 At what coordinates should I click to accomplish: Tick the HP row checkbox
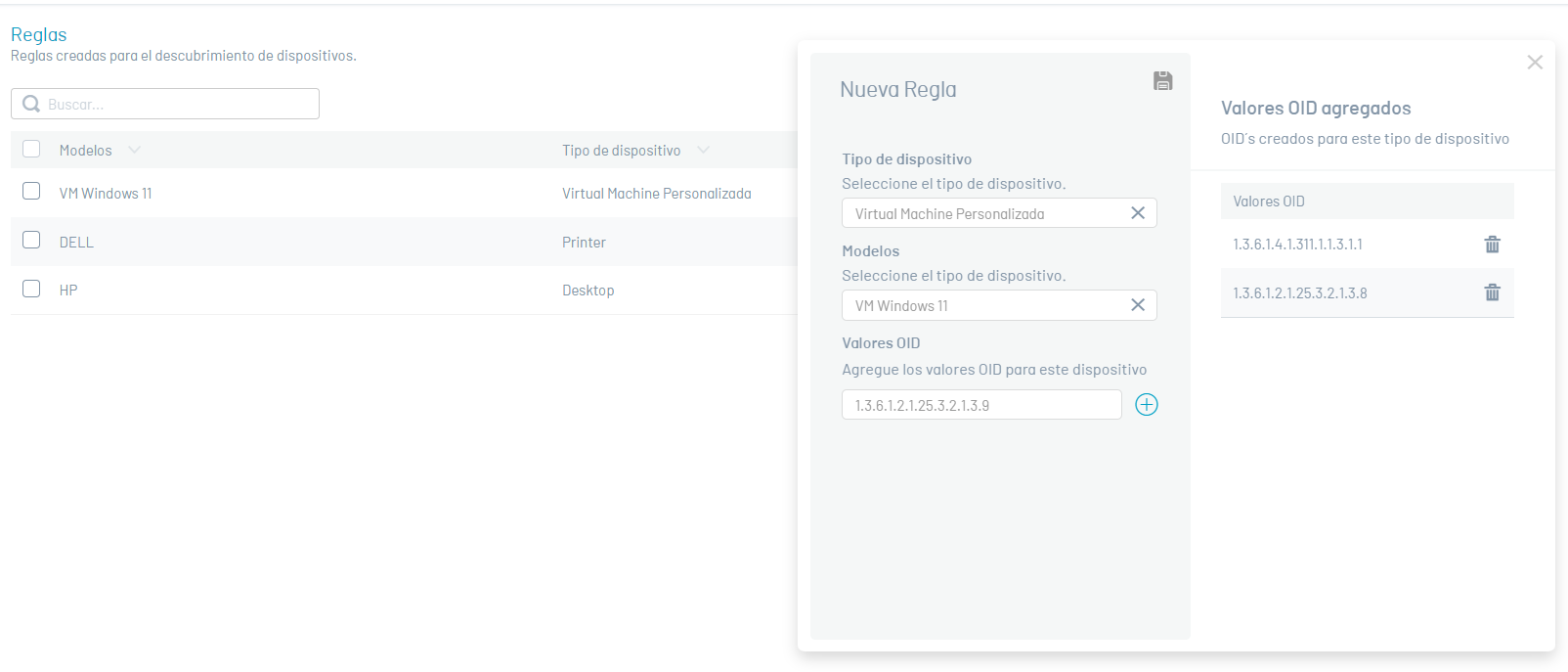pyautogui.click(x=31, y=289)
